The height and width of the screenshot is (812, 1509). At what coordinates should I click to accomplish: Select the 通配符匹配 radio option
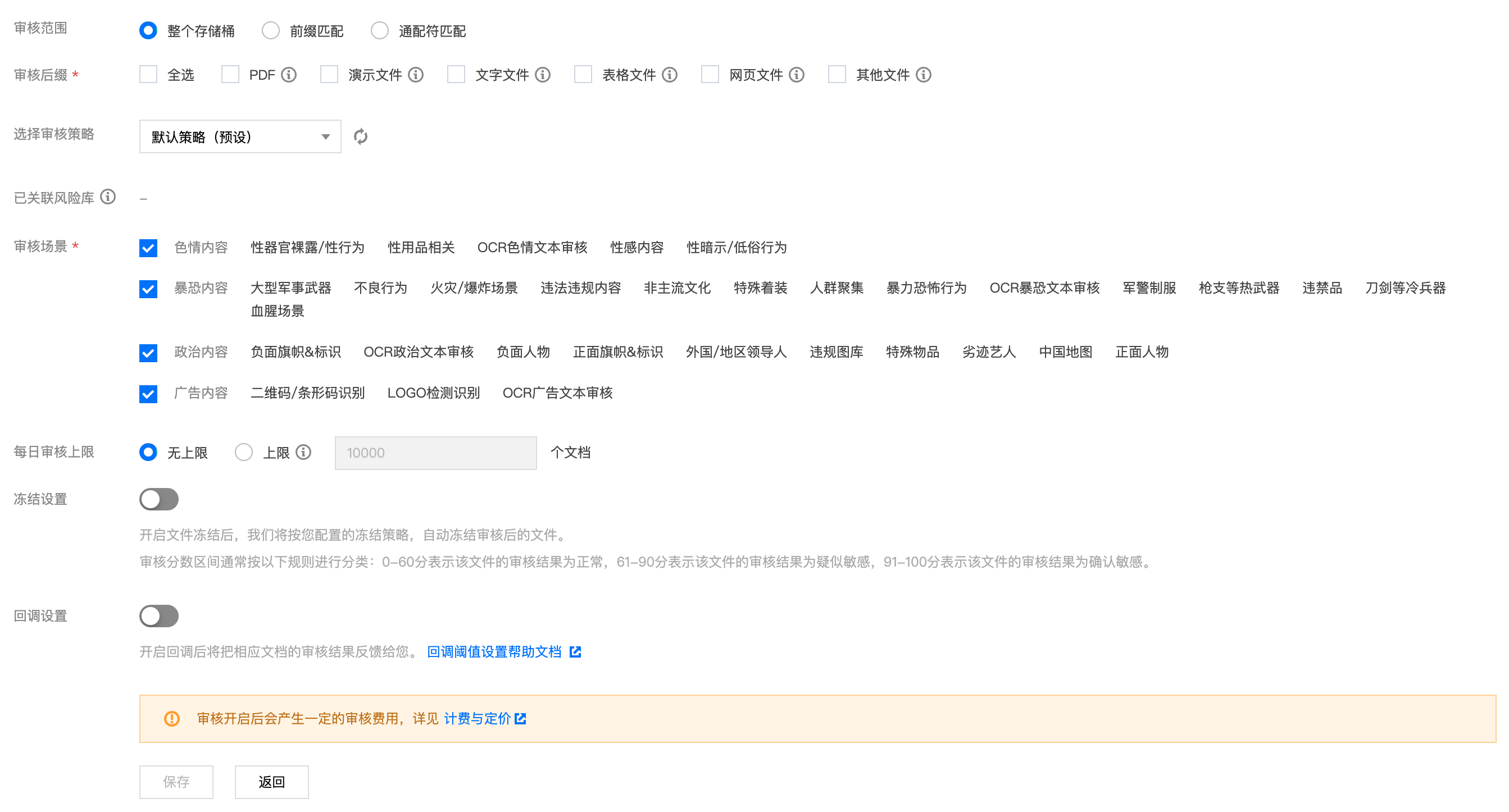(380, 30)
